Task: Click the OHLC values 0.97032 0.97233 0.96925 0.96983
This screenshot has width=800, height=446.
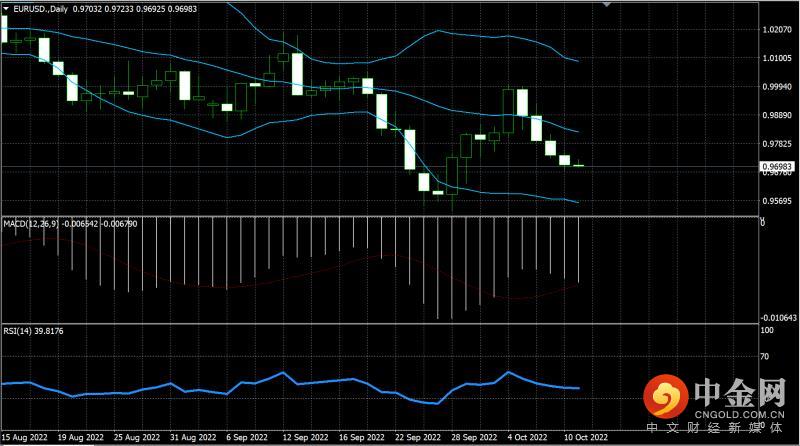Action: click(135, 9)
